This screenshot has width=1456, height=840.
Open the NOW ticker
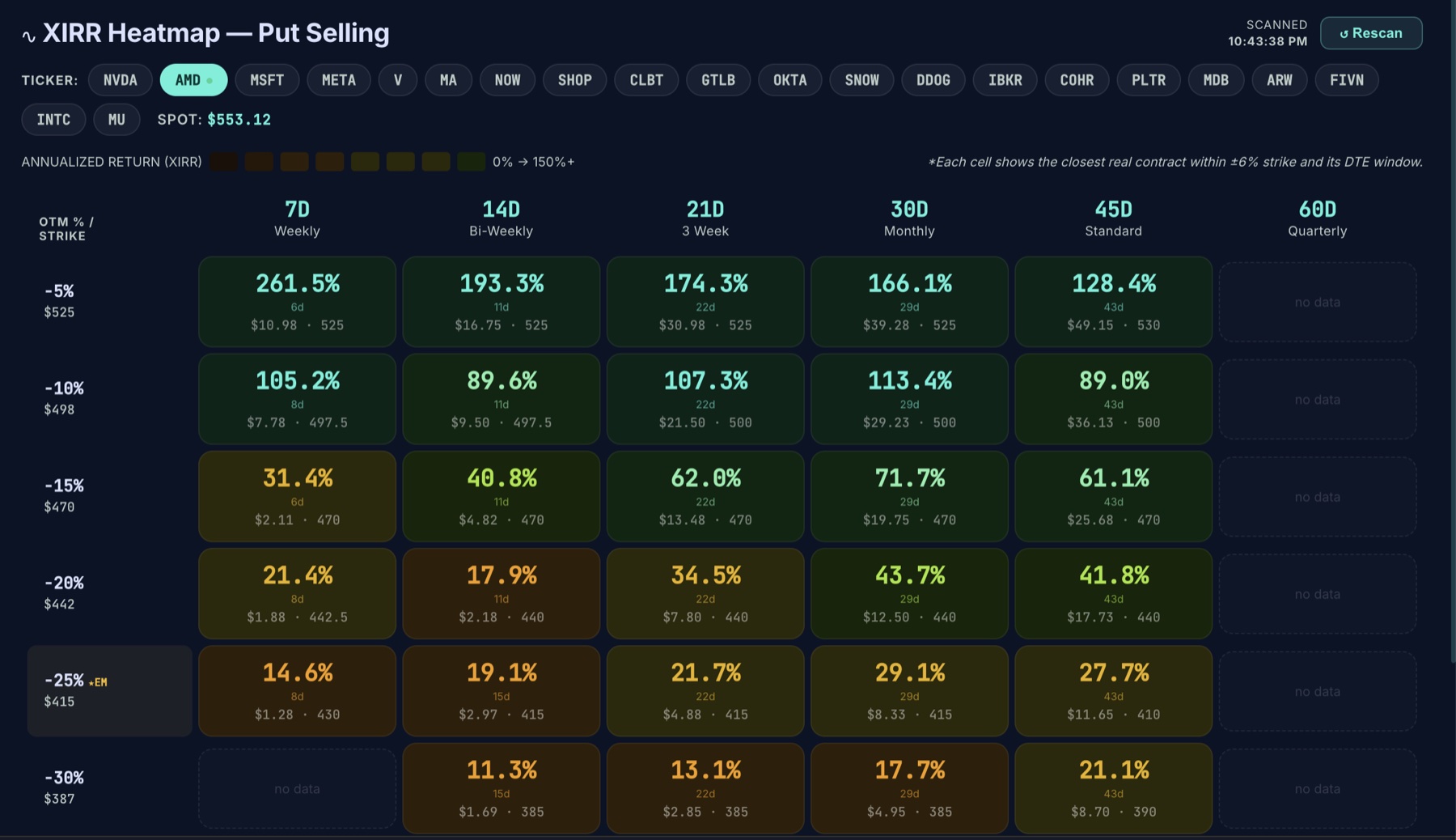point(507,80)
